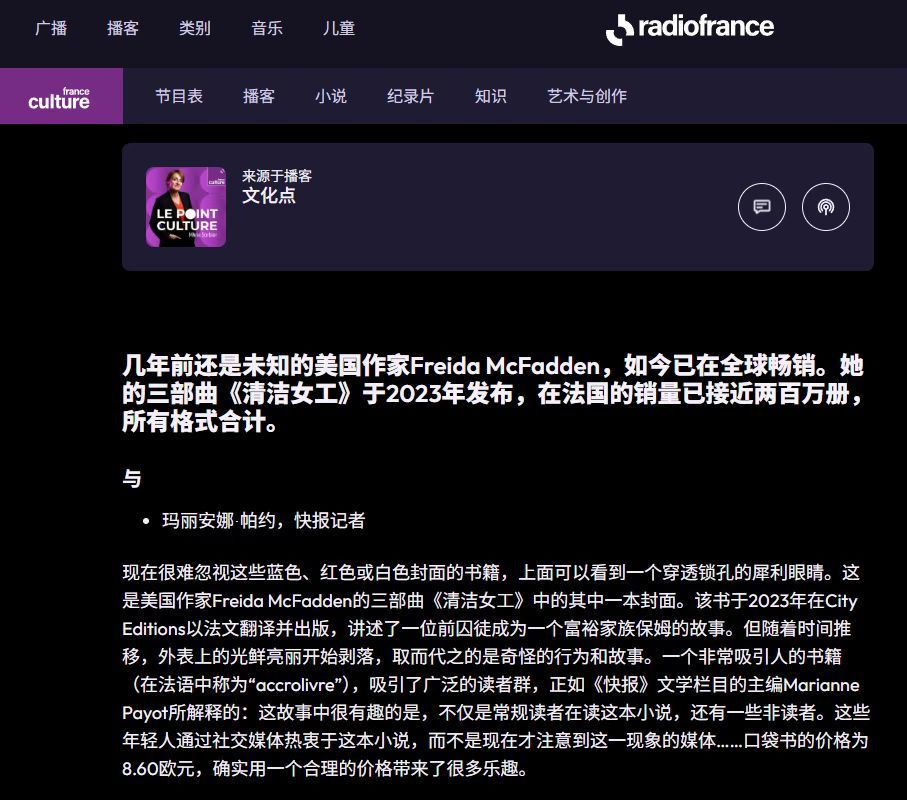Open 广播 in the top navigation
907x800 pixels.
point(51,28)
